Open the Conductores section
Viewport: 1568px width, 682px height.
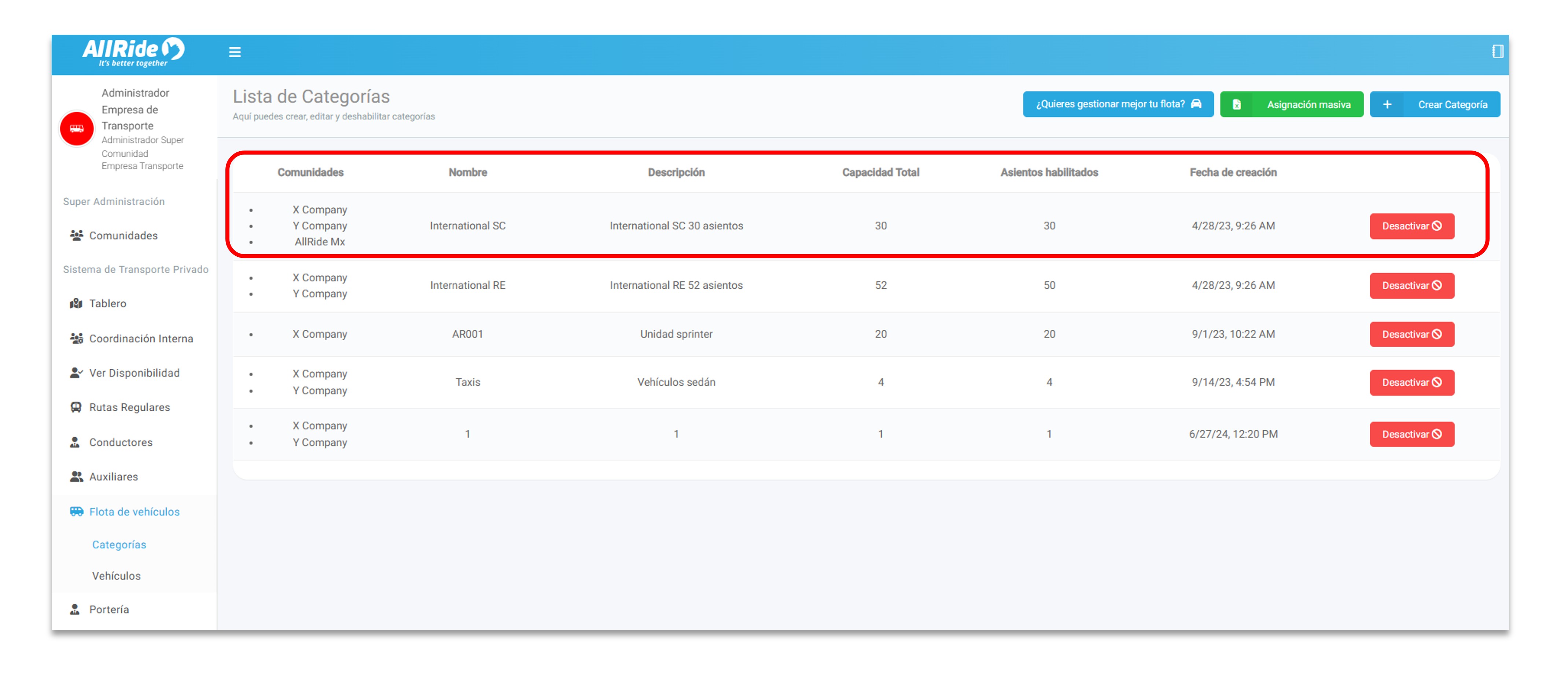(x=121, y=442)
